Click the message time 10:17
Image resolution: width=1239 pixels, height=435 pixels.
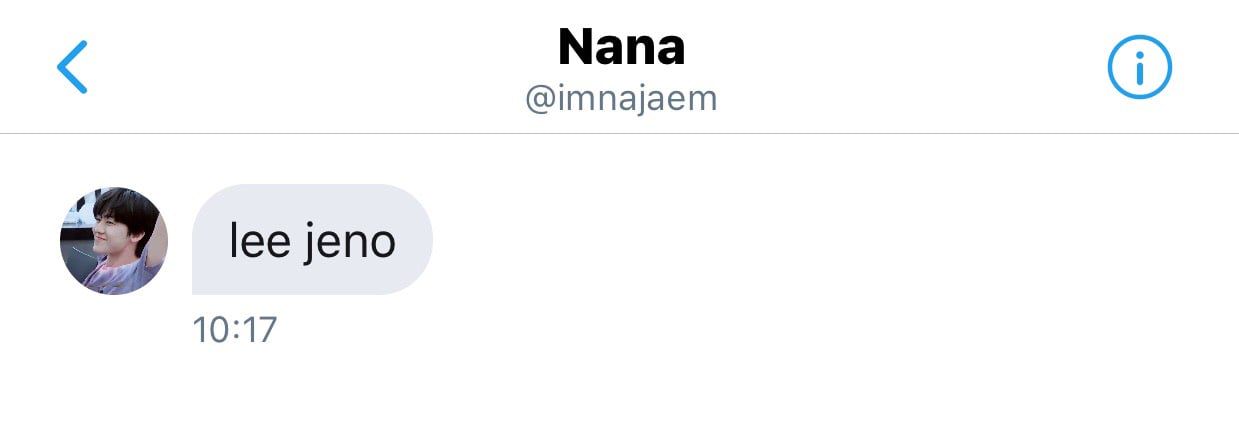234,330
